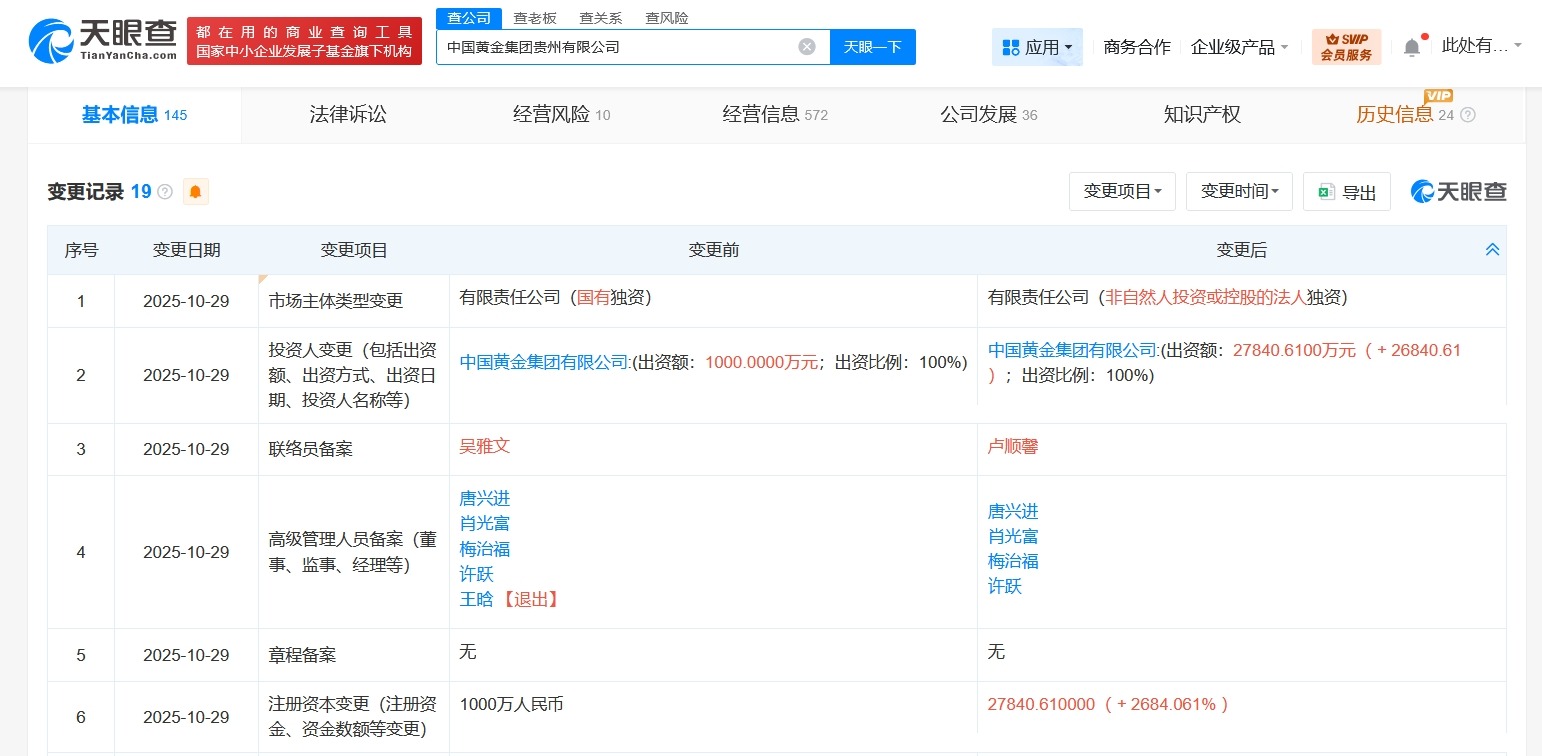
Task: Collapse the table using the double-chevron icon
Action: click(1492, 249)
